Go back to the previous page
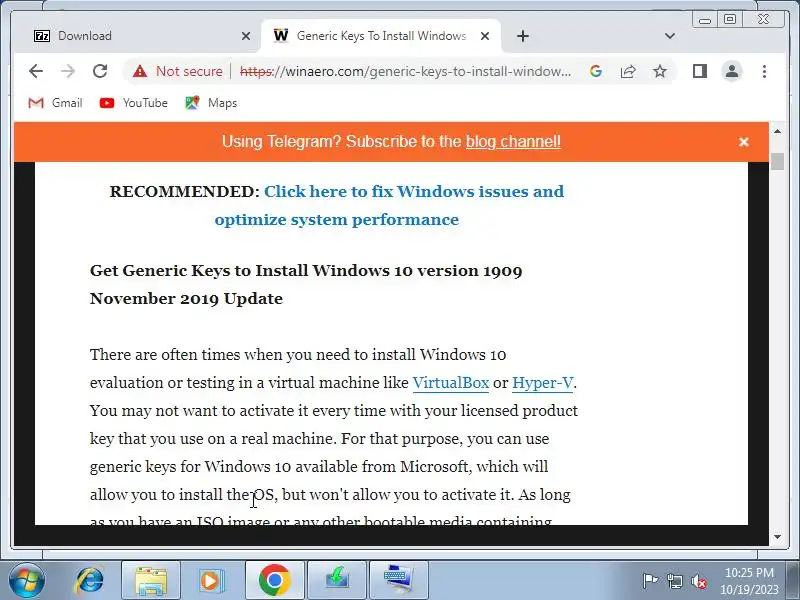800x600 pixels. pos(36,71)
